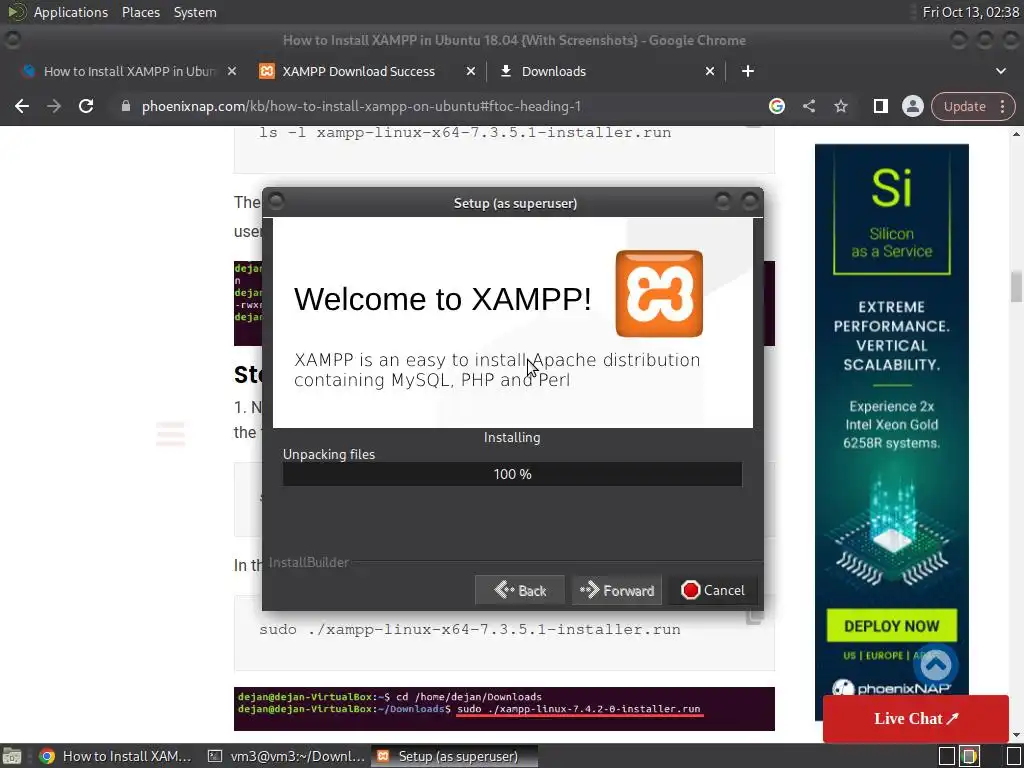1024x768 pixels.
Task: Click the DEPLOY NOW ad button
Action: 891,626
